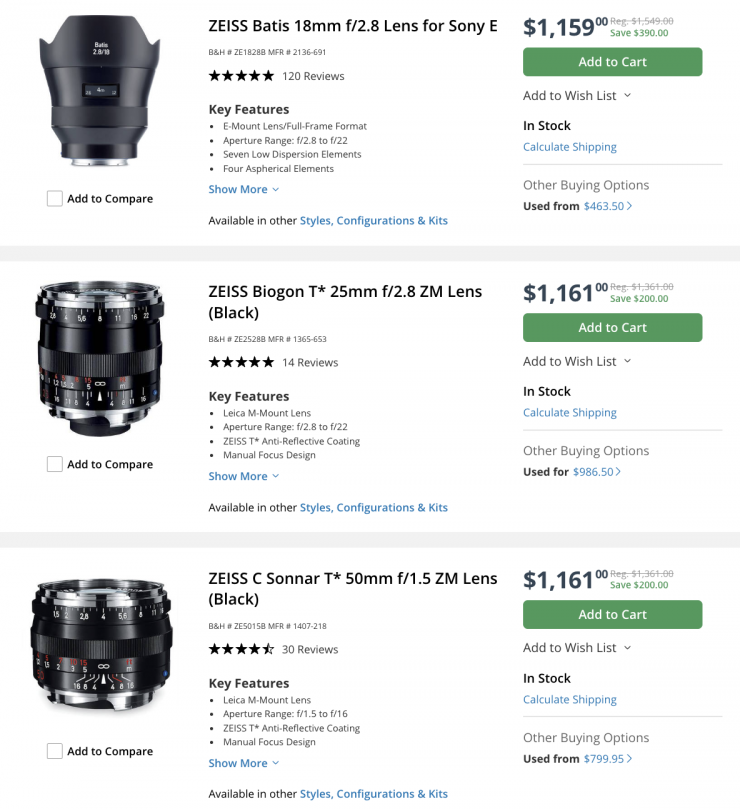Expand Show More under Biogon 25mm features
This screenshot has height=809, width=740.
pyautogui.click(x=244, y=476)
